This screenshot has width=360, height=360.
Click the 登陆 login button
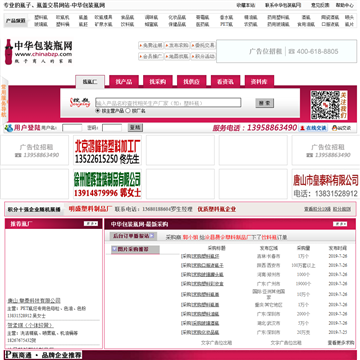coord(136,128)
